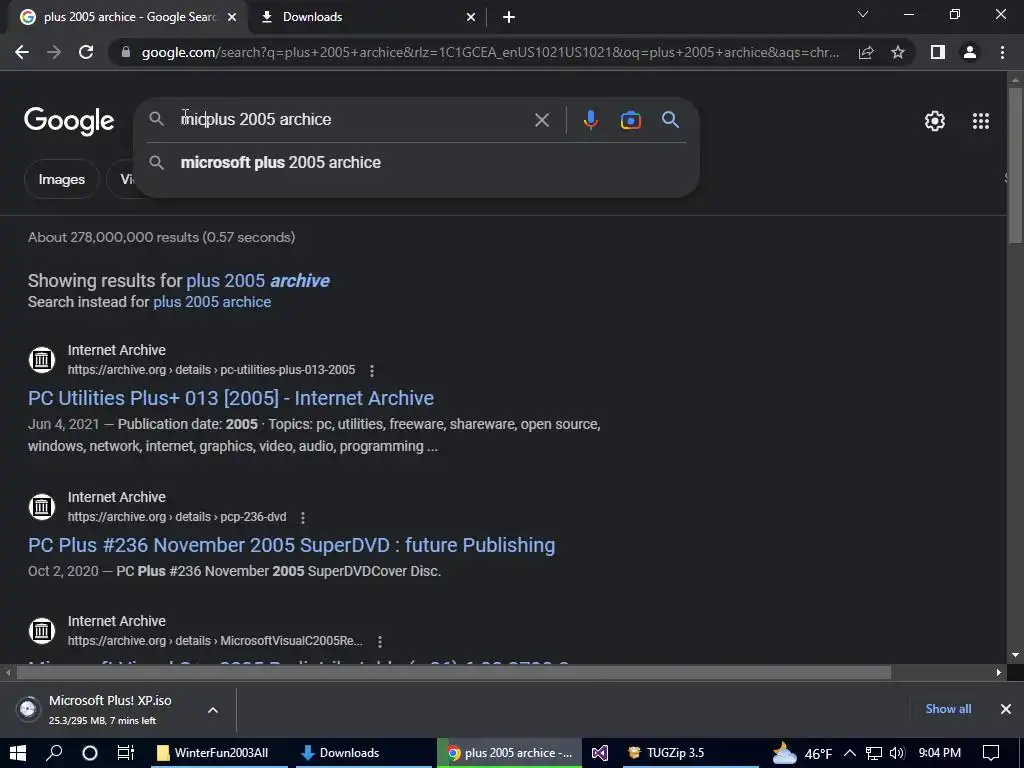Click the Chrome address bar URL

tap(490, 52)
